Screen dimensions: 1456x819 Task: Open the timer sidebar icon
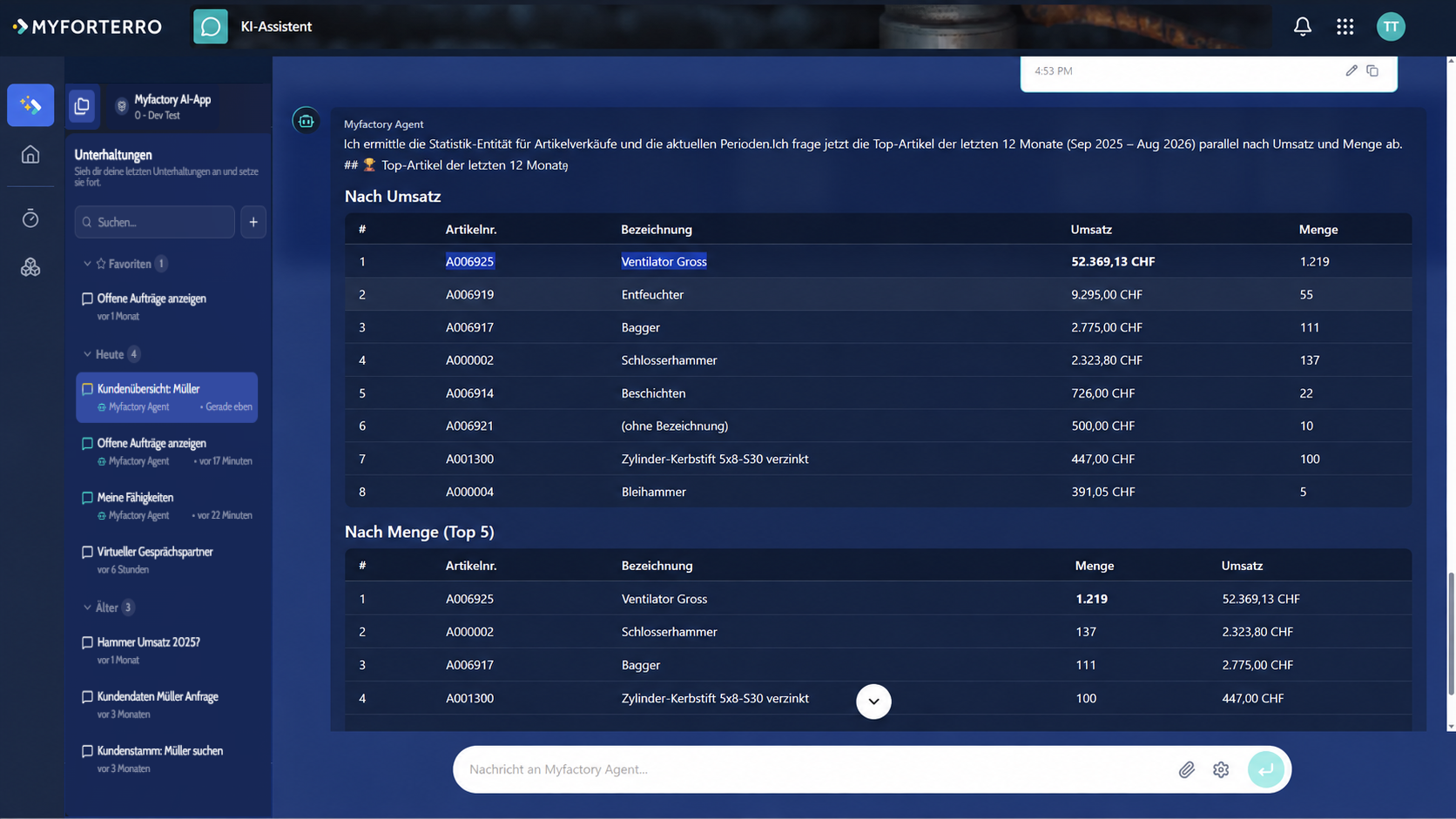[30, 218]
